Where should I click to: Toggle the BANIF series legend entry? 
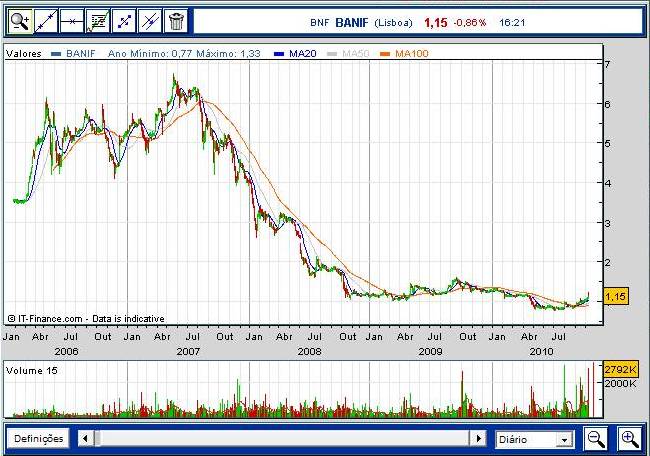click(x=73, y=54)
